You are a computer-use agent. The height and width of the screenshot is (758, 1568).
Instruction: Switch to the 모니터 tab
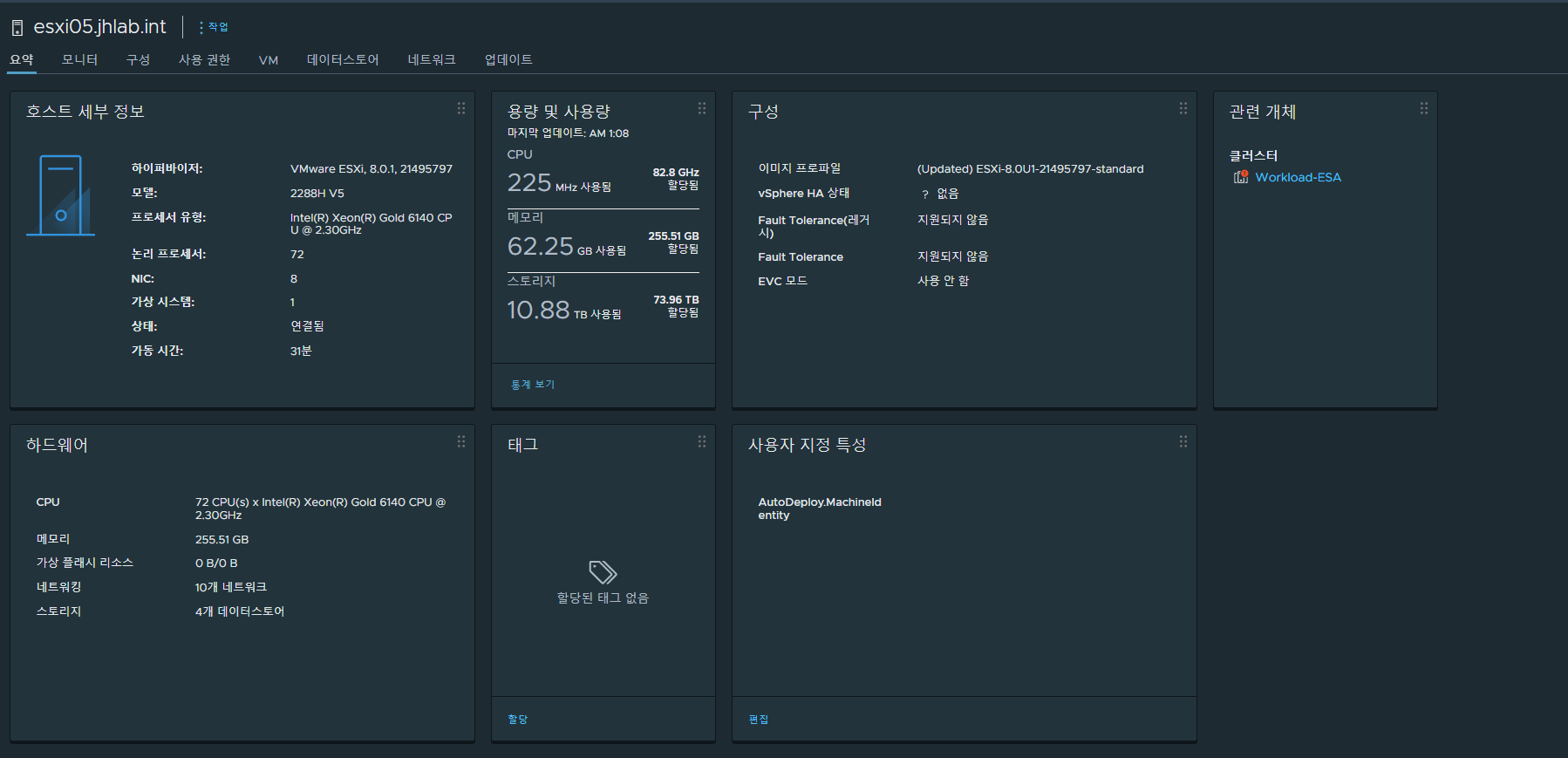79,59
